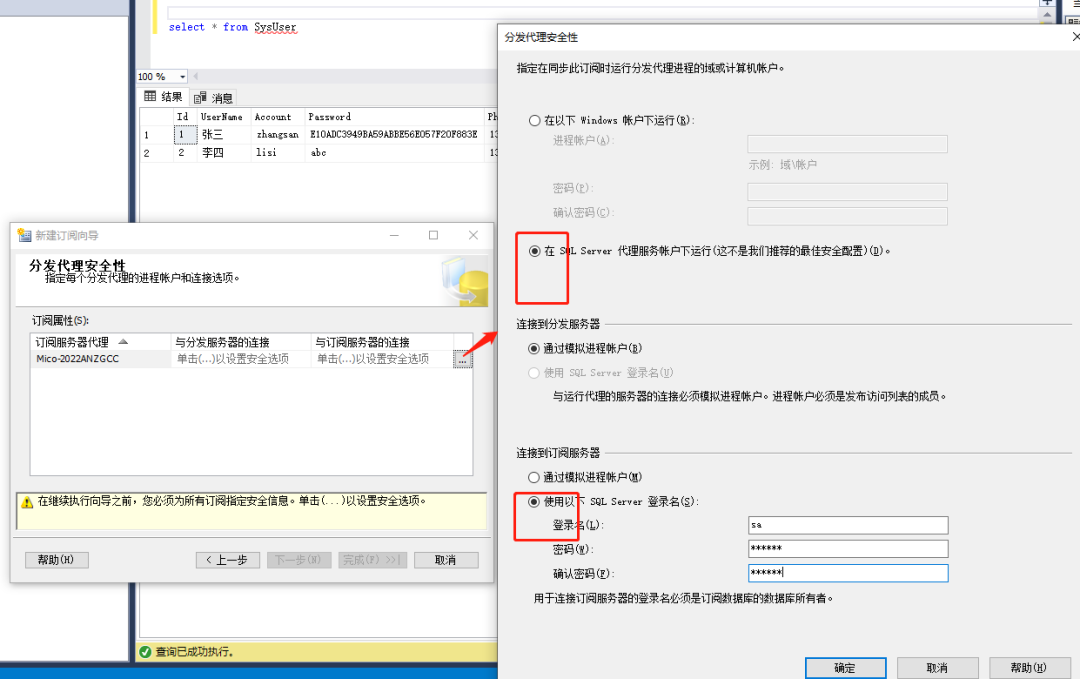Image resolution: width=1080 pixels, height=679 pixels.
Task: Select use SQL Server login for subscriber
Action: tap(534, 501)
